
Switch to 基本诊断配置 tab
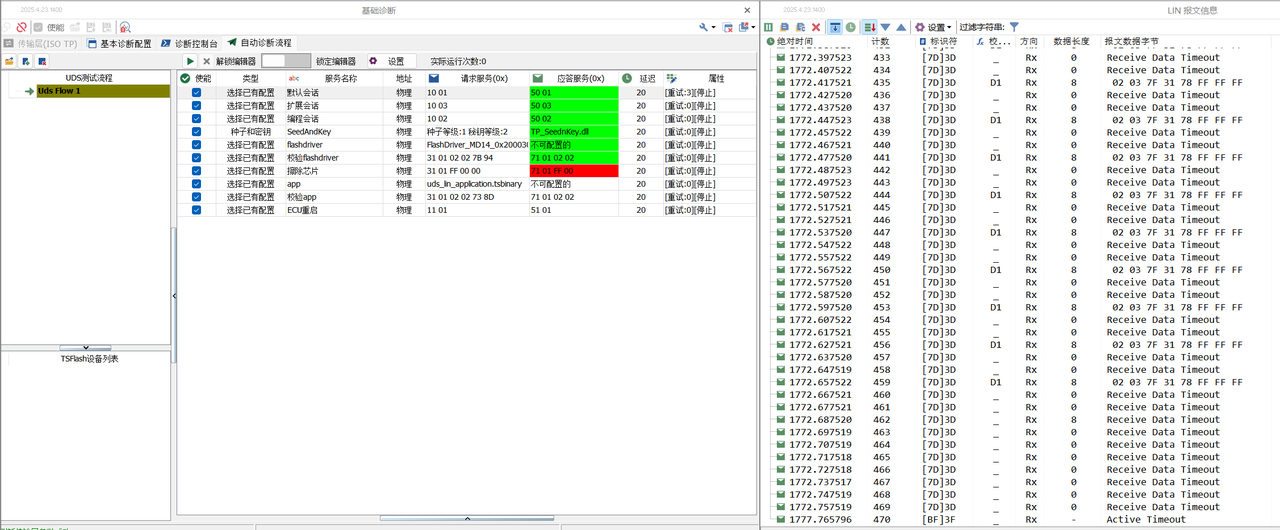[119, 43]
